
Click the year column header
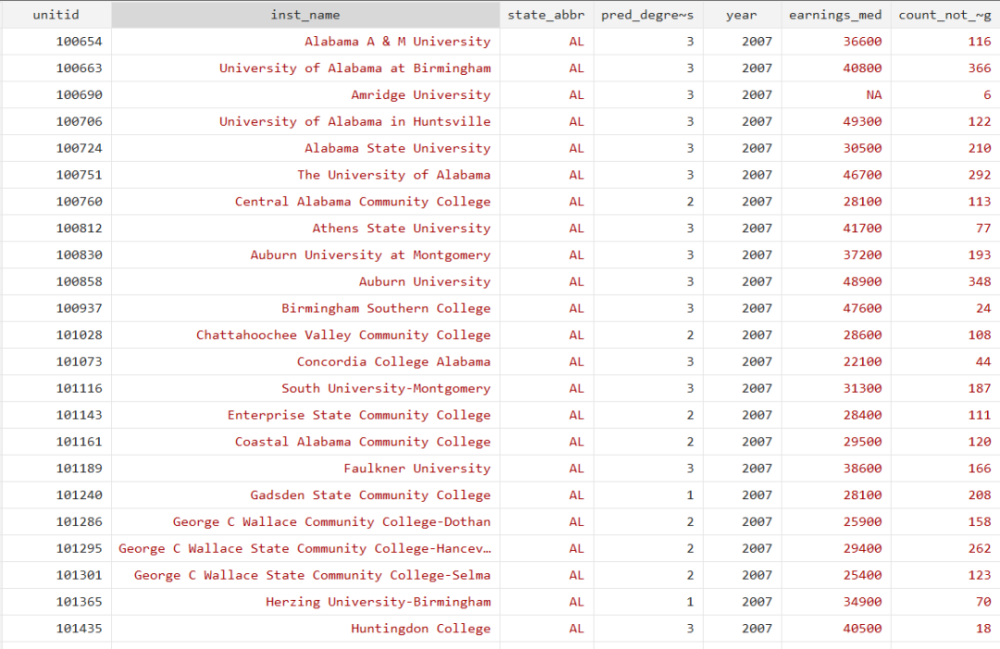[742, 15]
